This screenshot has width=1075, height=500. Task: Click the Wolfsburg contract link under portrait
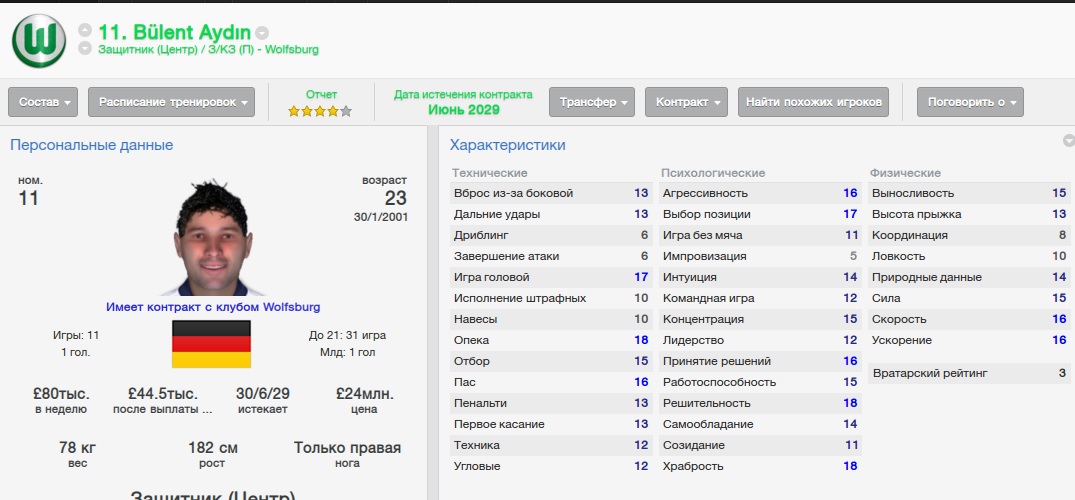click(x=213, y=307)
